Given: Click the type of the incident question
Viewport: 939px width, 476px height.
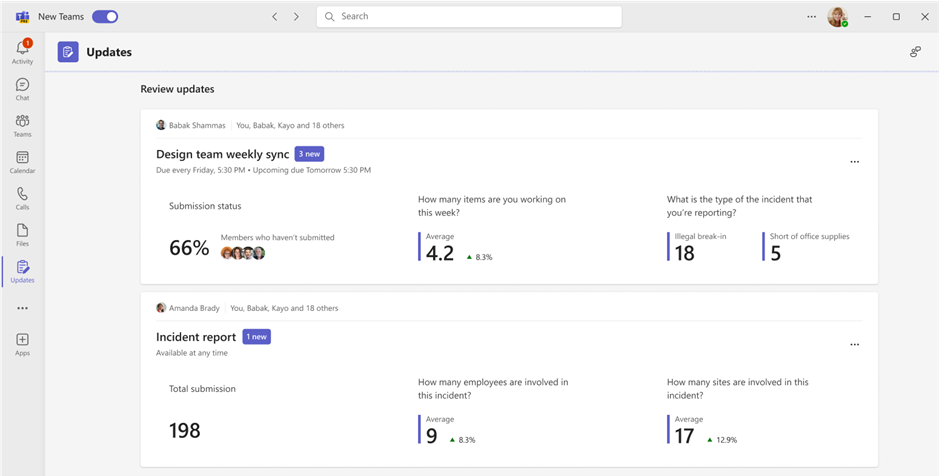Looking at the screenshot, I should 740,206.
